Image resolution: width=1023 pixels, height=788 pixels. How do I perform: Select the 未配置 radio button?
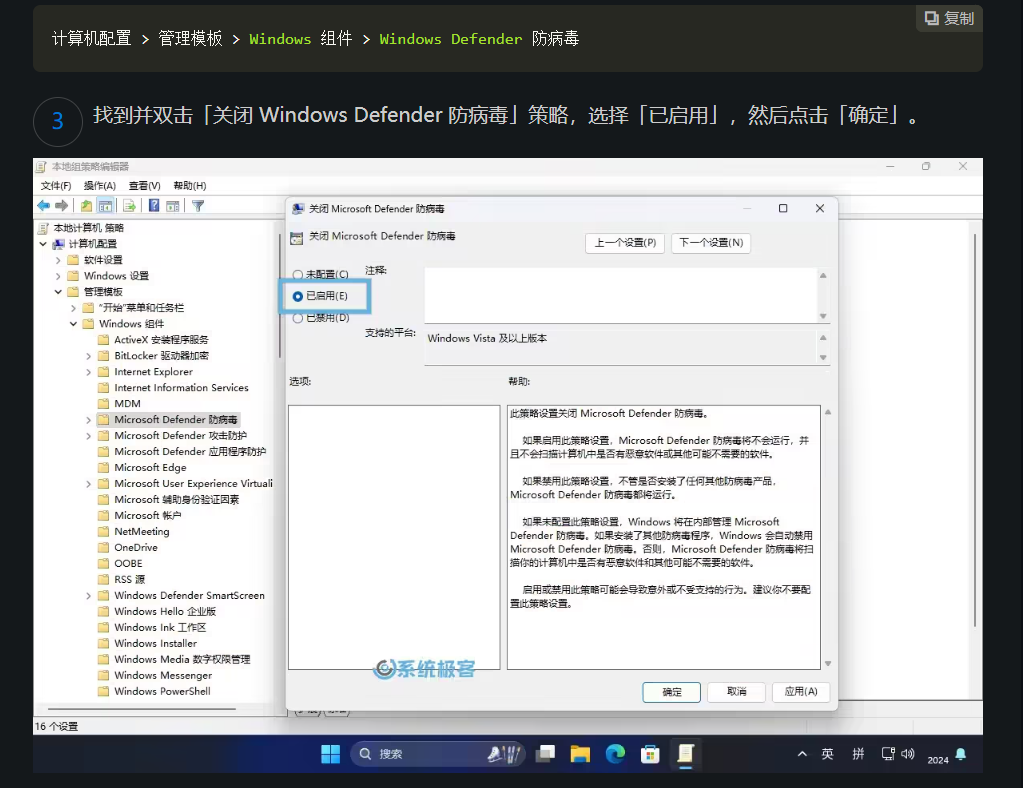[298, 275]
